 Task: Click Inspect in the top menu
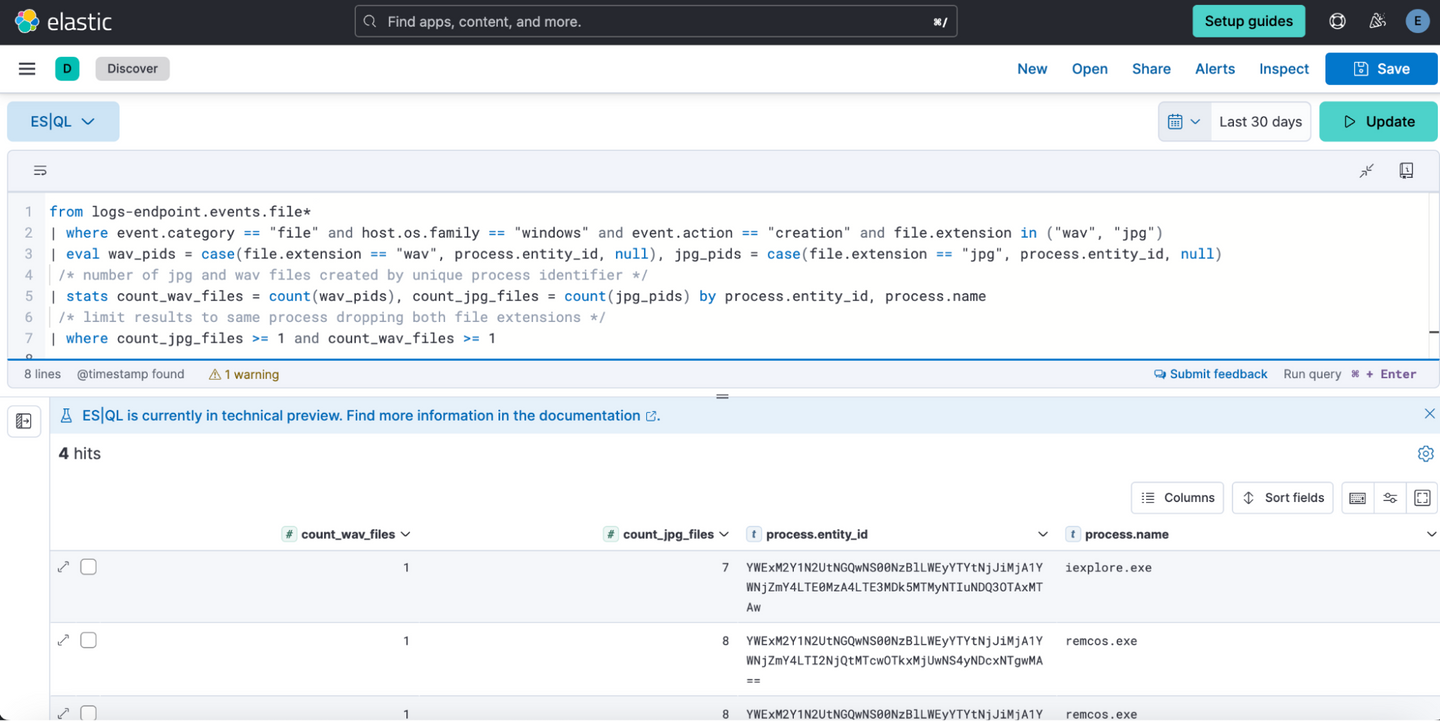coord(1283,69)
